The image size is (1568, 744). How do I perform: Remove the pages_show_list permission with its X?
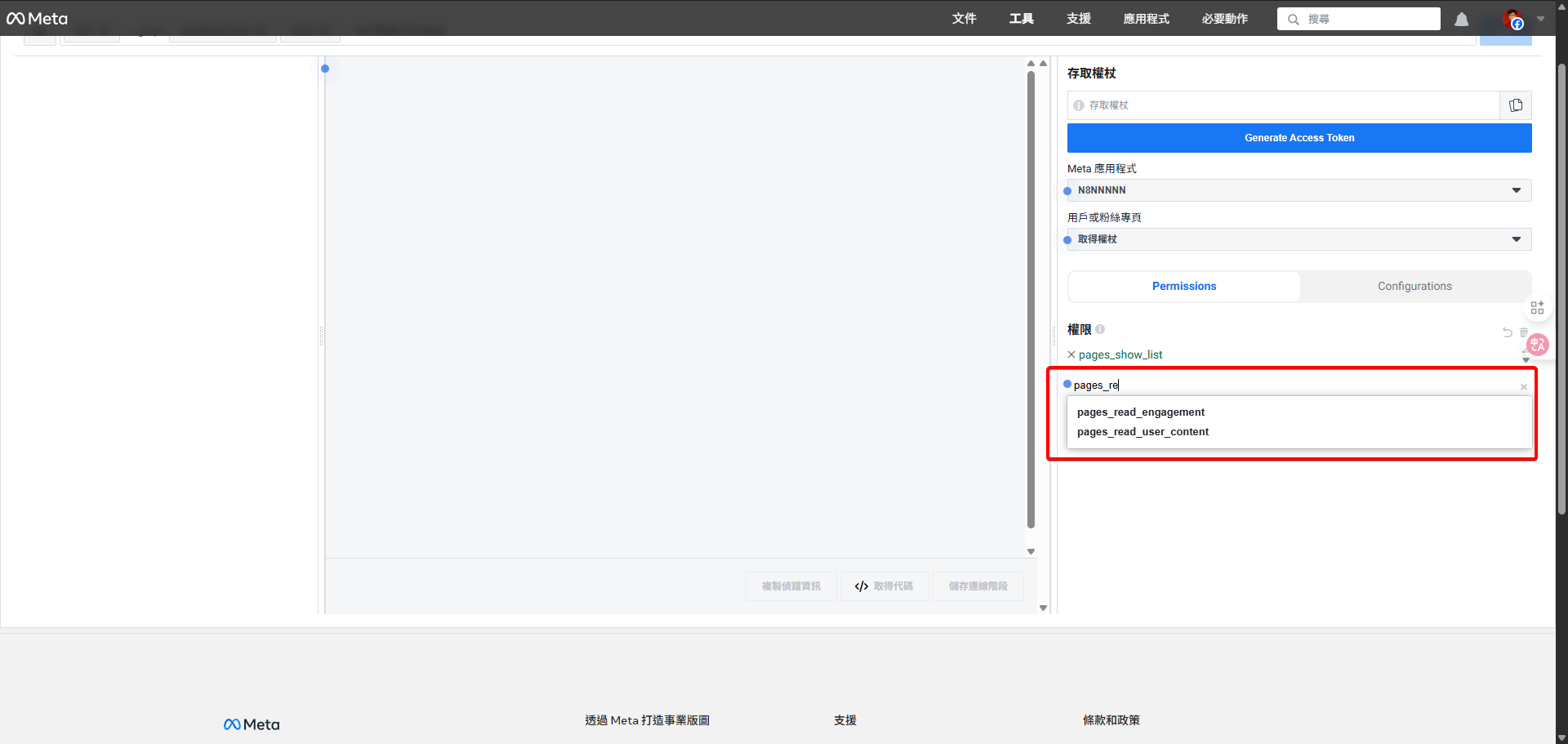1071,354
